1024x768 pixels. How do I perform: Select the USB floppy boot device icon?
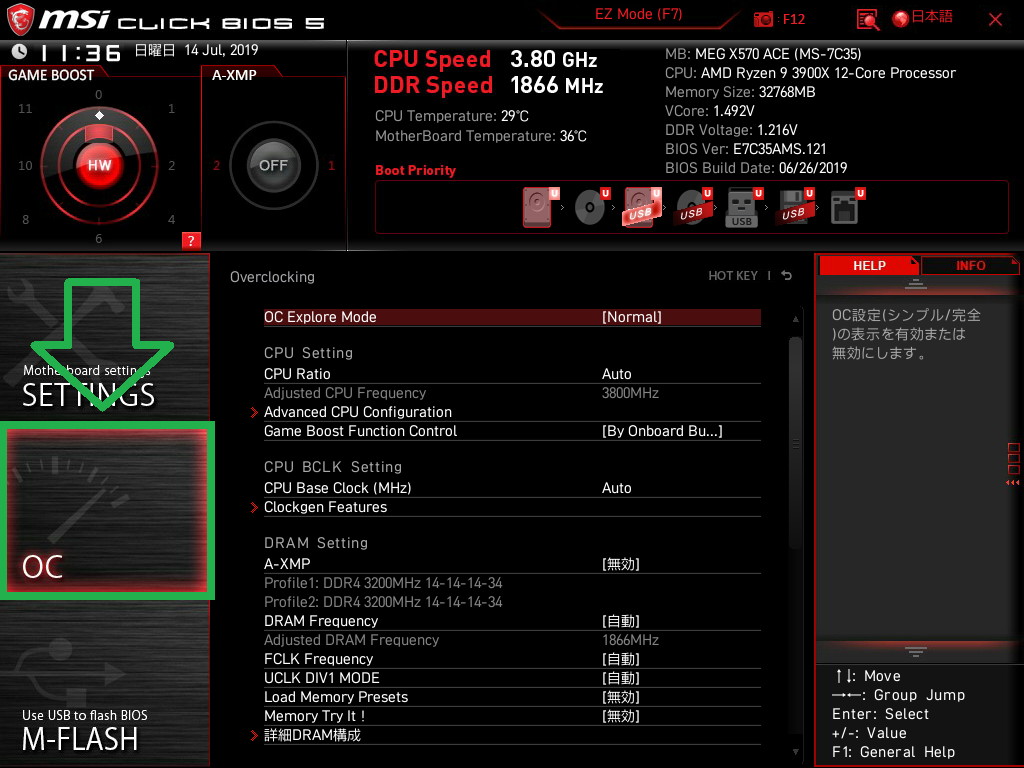click(x=795, y=207)
